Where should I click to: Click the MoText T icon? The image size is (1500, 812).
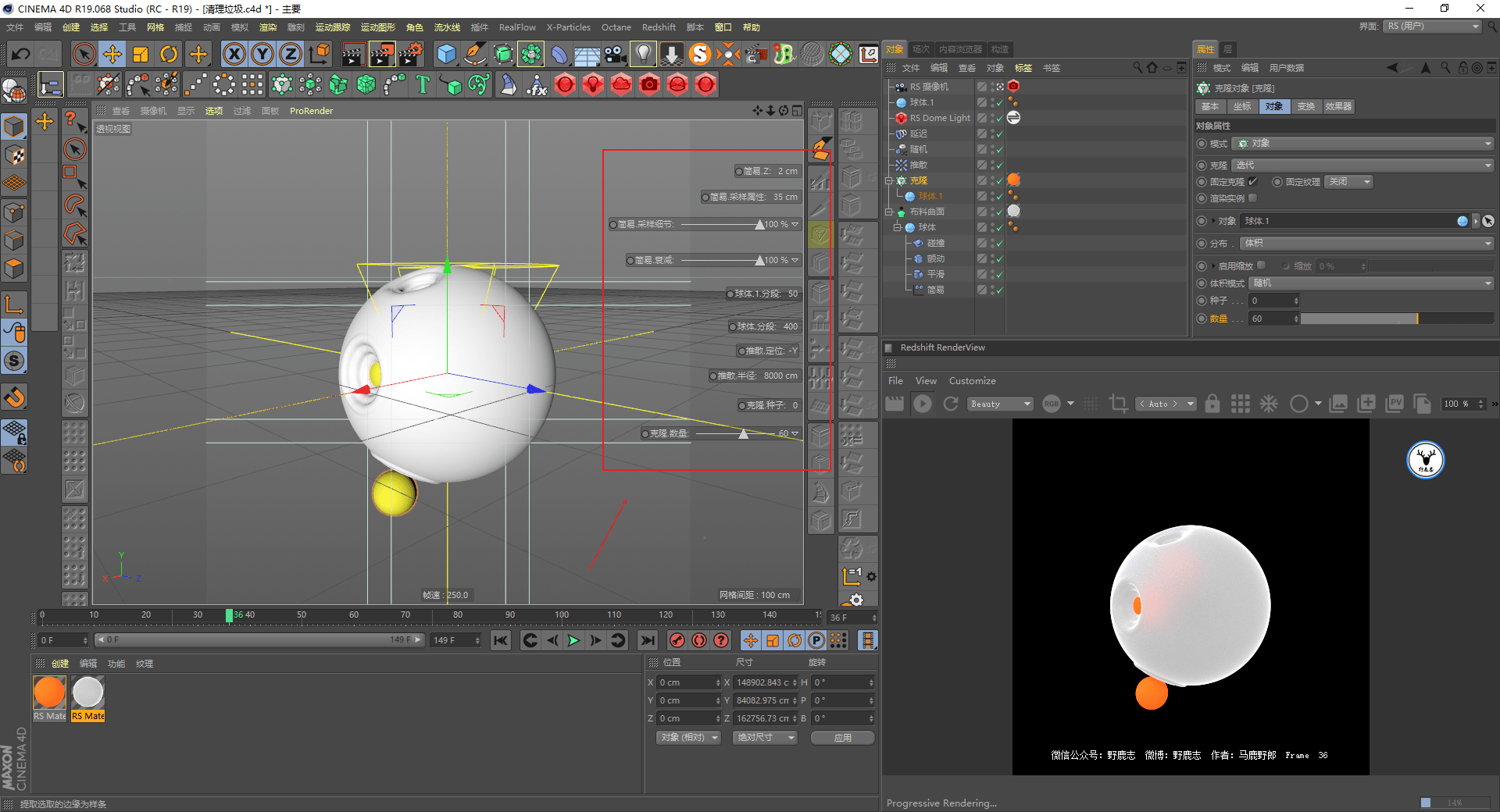pyautogui.click(x=423, y=84)
